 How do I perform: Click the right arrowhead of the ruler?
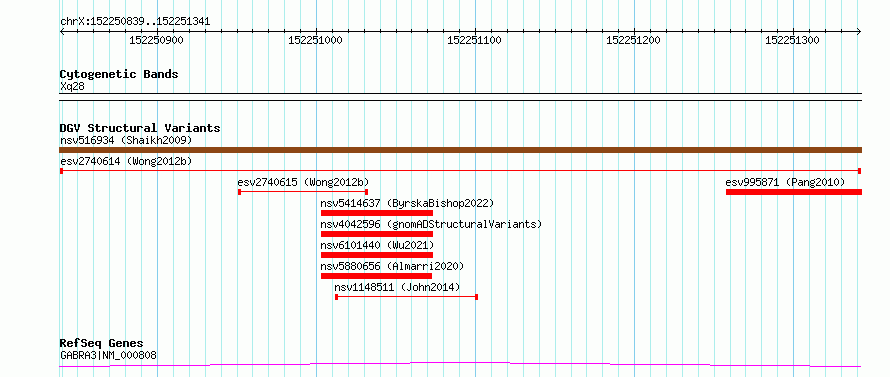click(859, 32)
